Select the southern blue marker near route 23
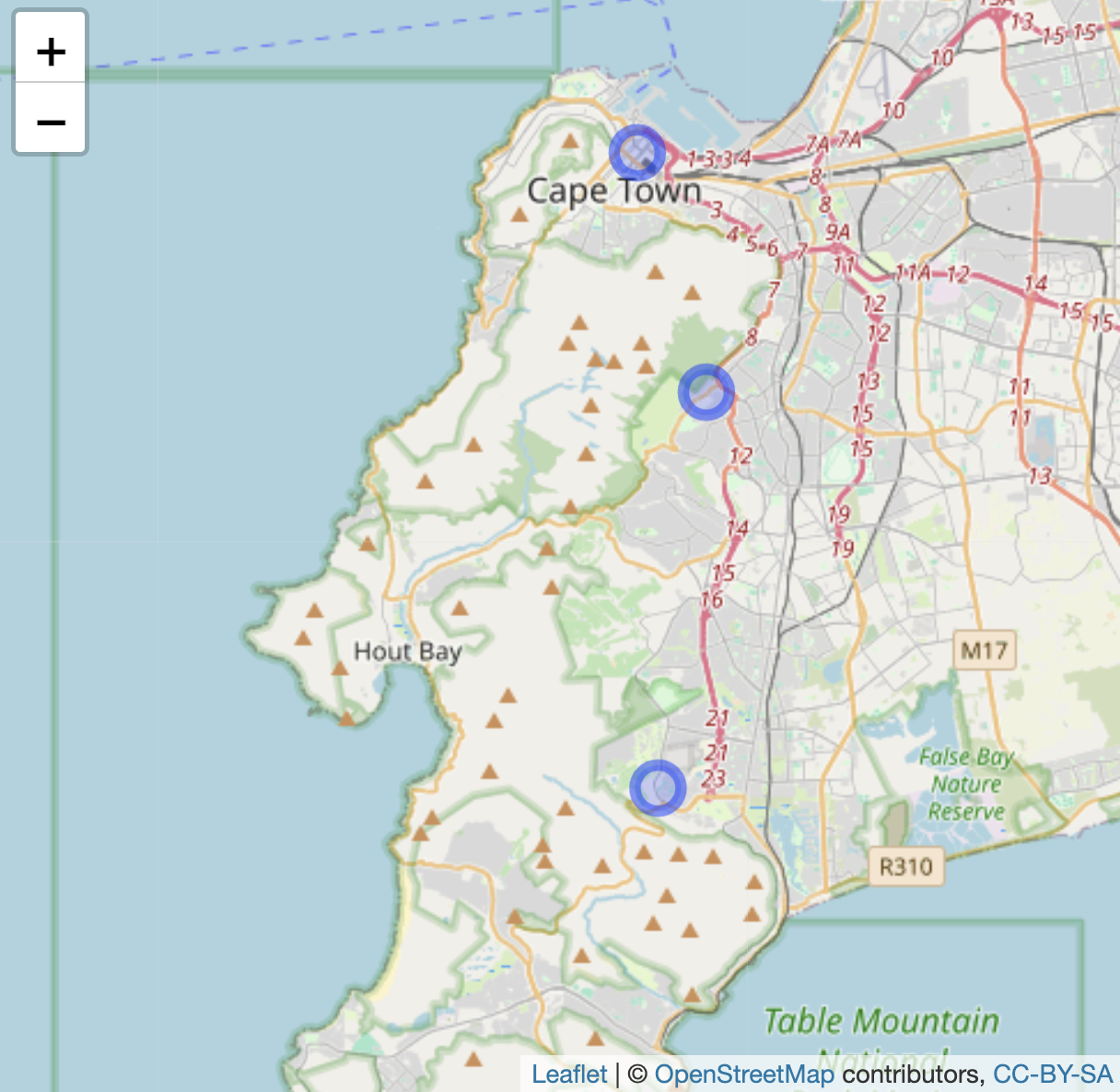1120x1092 pixels. point(657,786)
